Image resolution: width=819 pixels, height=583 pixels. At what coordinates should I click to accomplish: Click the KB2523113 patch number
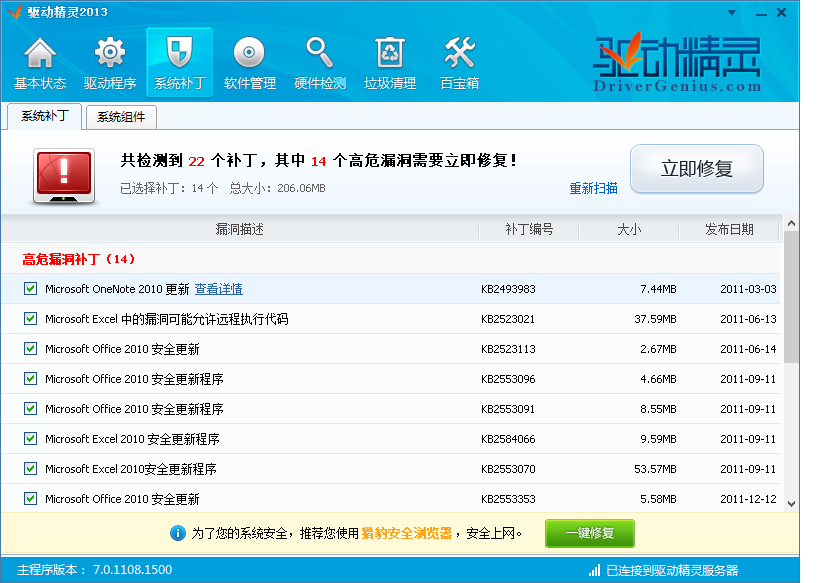508,349
